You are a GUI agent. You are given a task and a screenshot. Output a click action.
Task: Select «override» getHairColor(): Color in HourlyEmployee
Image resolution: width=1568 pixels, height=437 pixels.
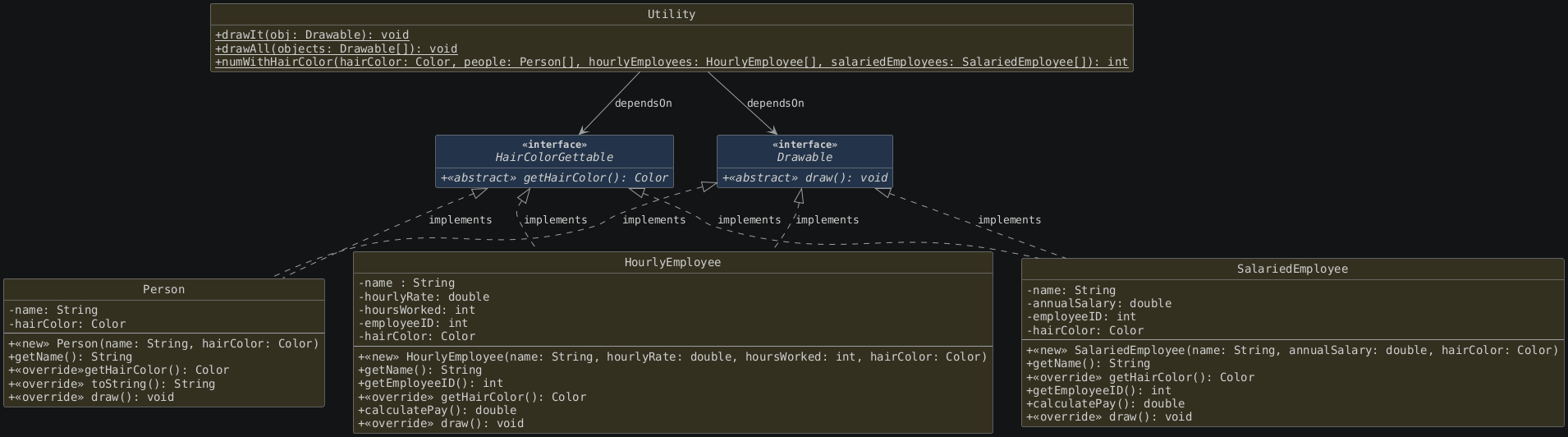472,397
